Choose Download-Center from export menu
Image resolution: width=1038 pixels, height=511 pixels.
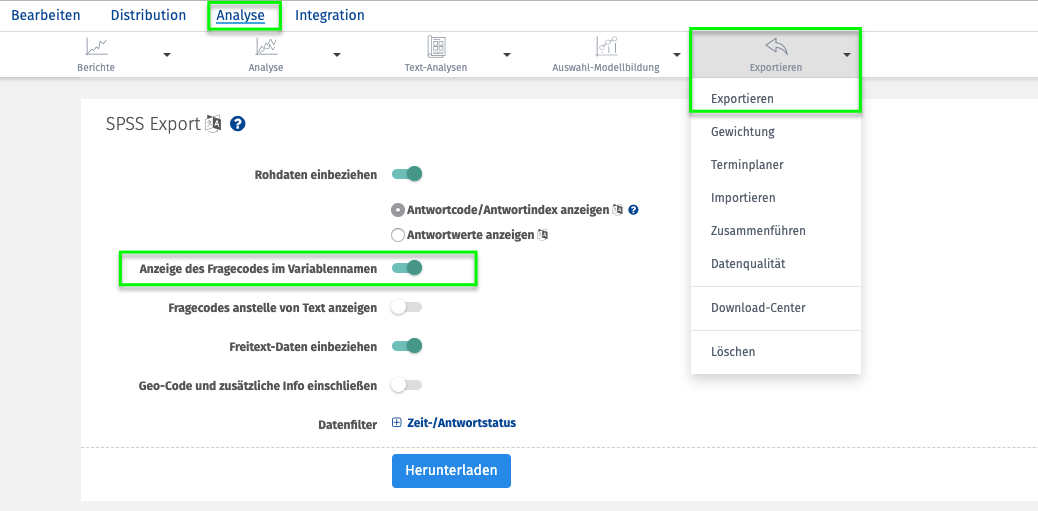758,308
